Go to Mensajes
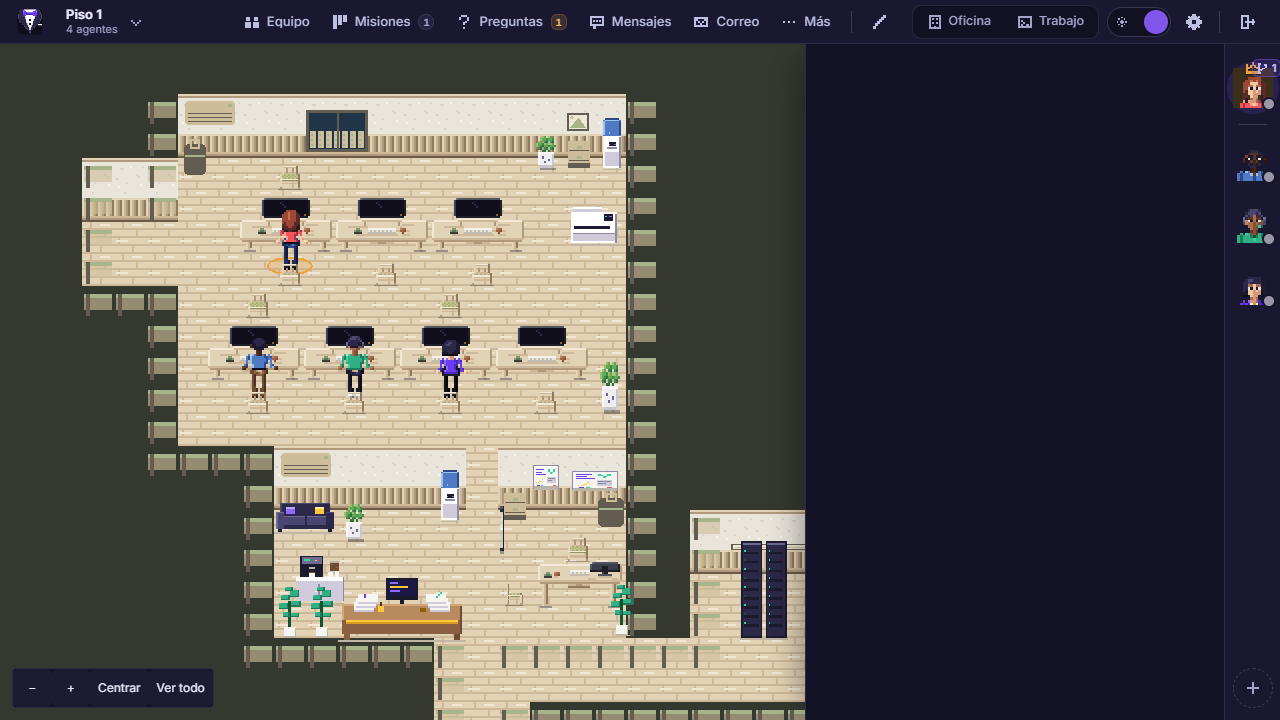Viewport: 1280px width, 720px height. click(x=630, y=22)
